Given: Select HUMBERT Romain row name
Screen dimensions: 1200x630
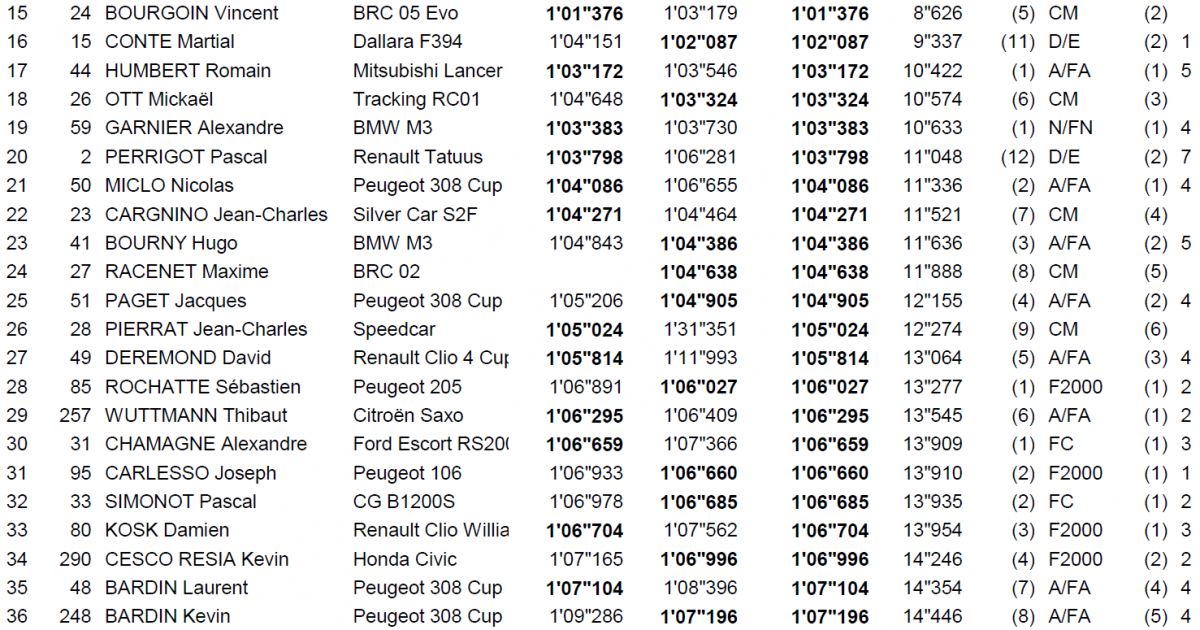Looking at the screenshot, I should click(188, 71).
